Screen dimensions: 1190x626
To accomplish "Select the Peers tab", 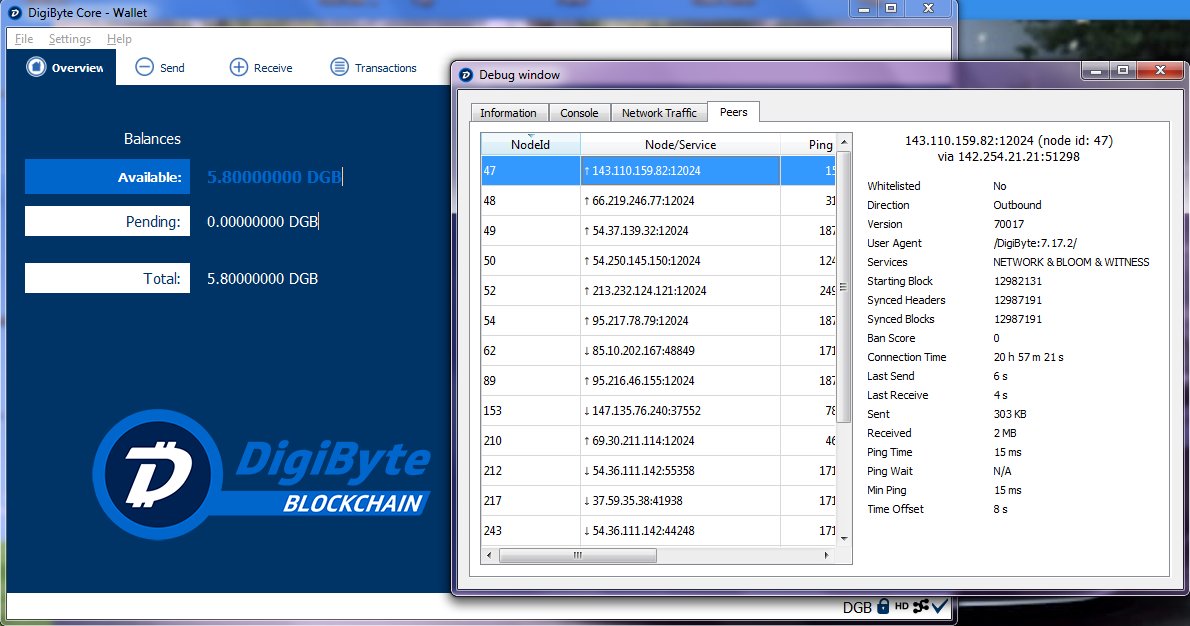I will click(x=733, y=112).
